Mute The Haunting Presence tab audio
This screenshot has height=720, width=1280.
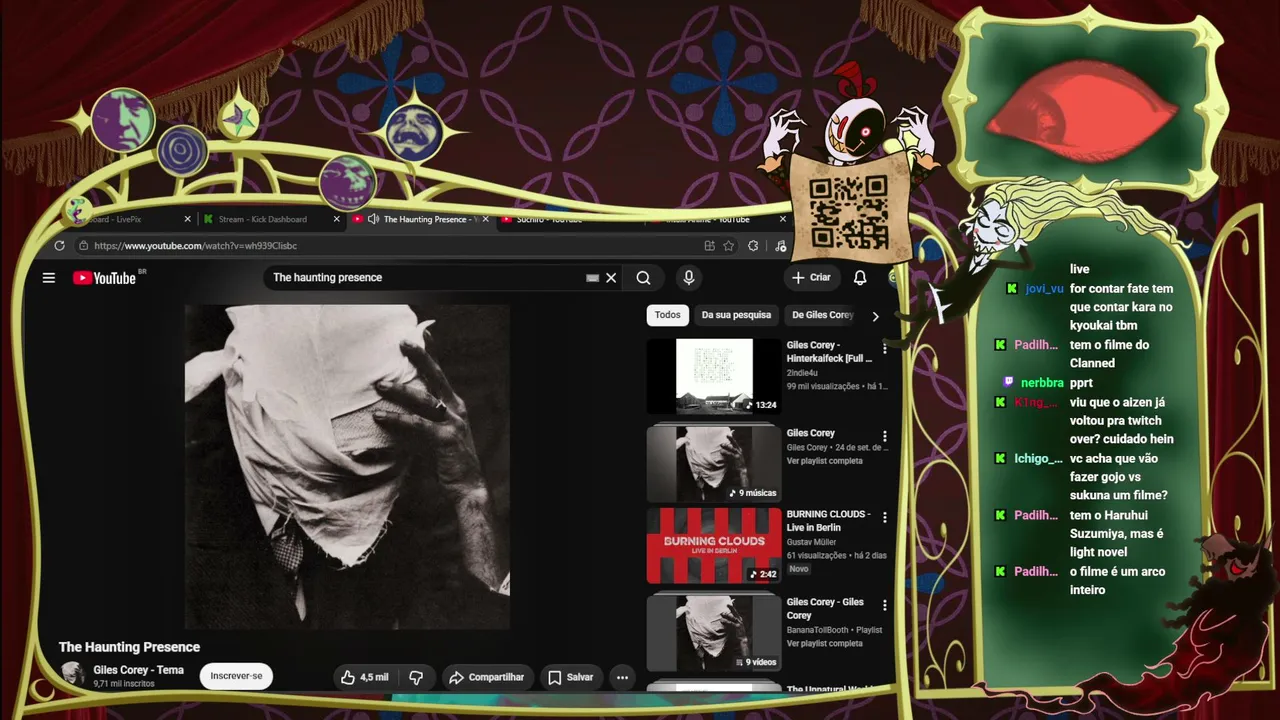coord(373,219)
